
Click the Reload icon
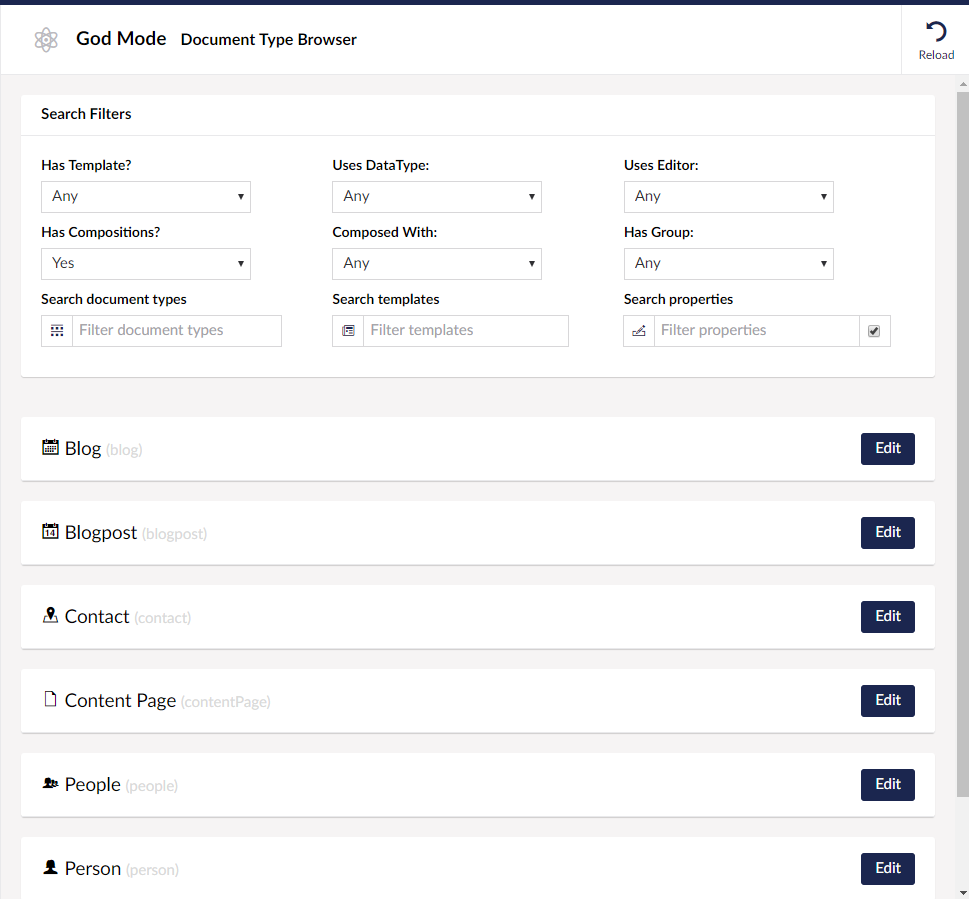tap(936, 31)
